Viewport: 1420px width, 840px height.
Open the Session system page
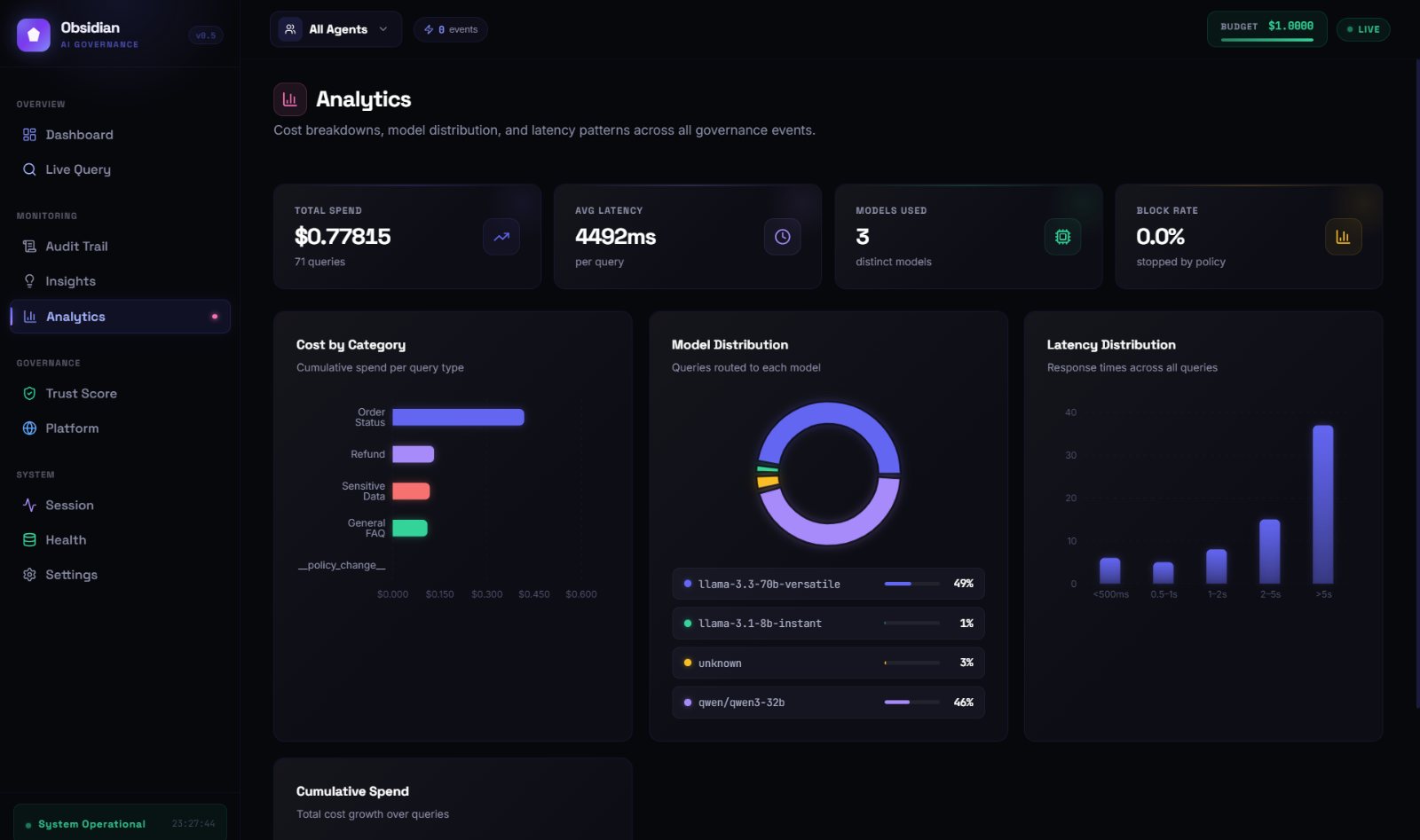[120, 505]
